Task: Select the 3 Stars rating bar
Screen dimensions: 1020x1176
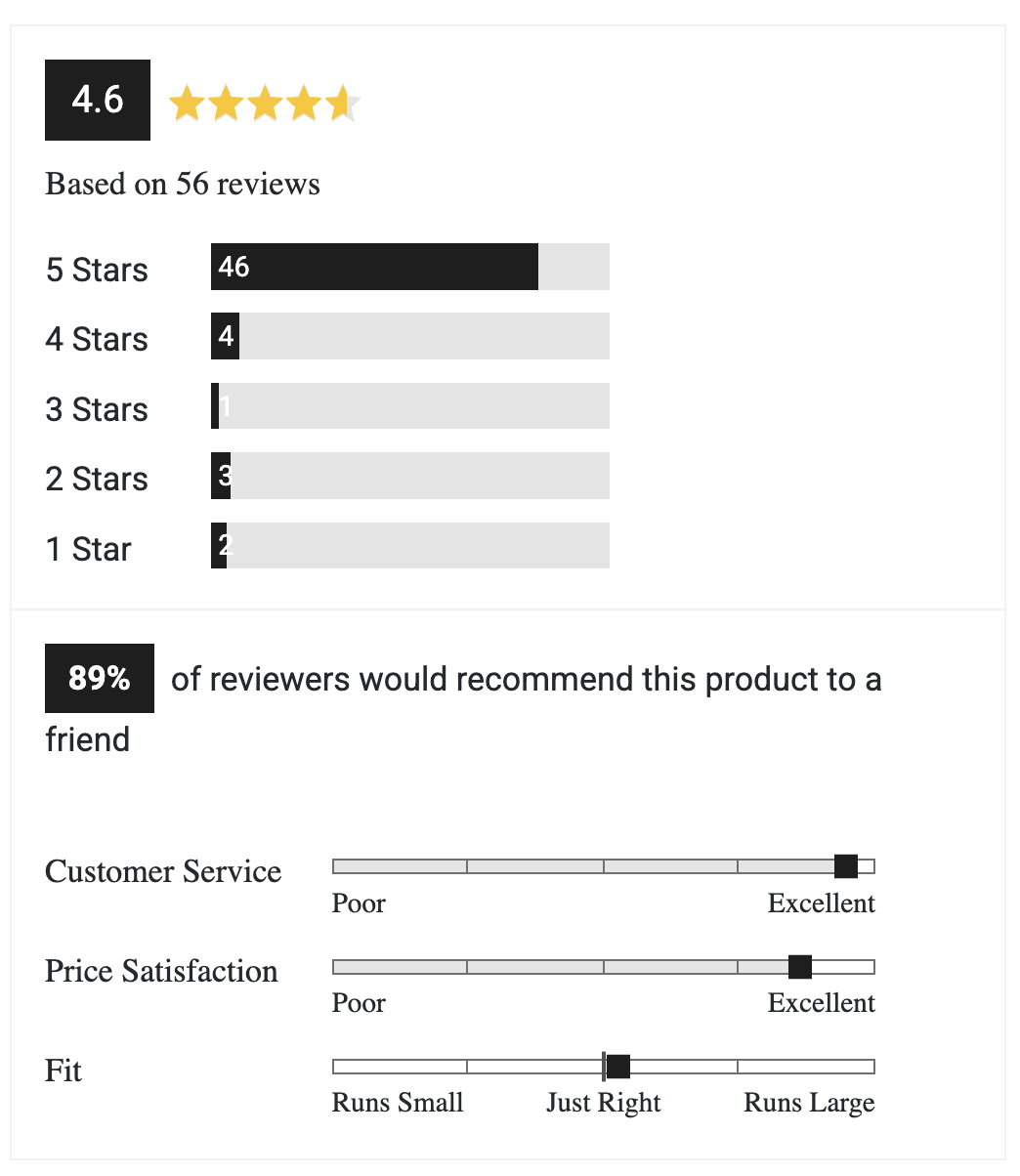Action: click(409, 405)
